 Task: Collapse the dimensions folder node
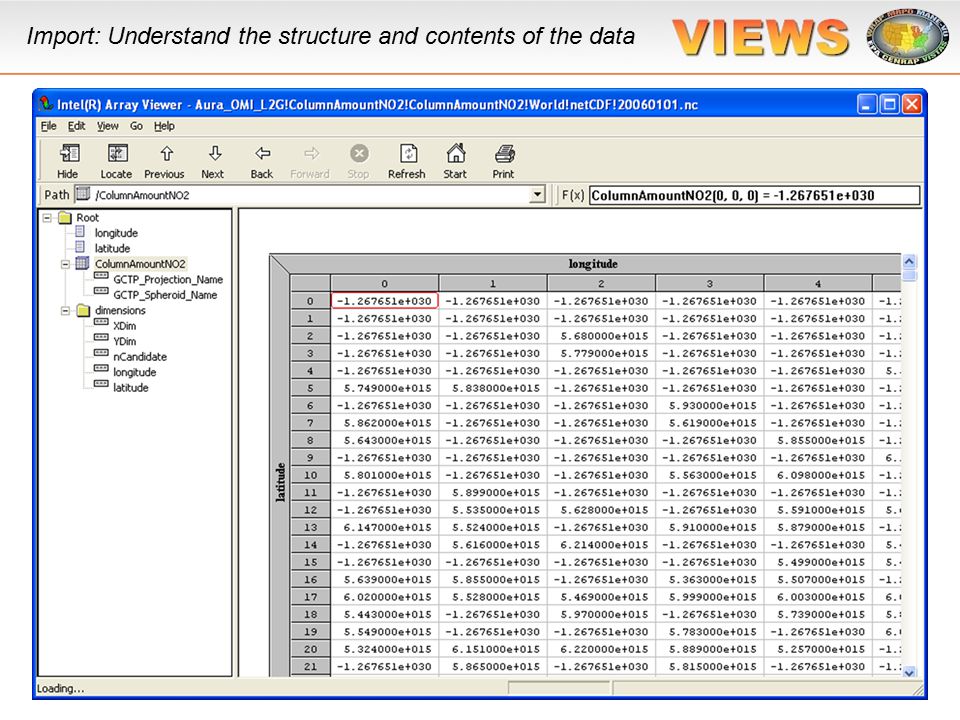pyautogui.click(x=65, y=311)
